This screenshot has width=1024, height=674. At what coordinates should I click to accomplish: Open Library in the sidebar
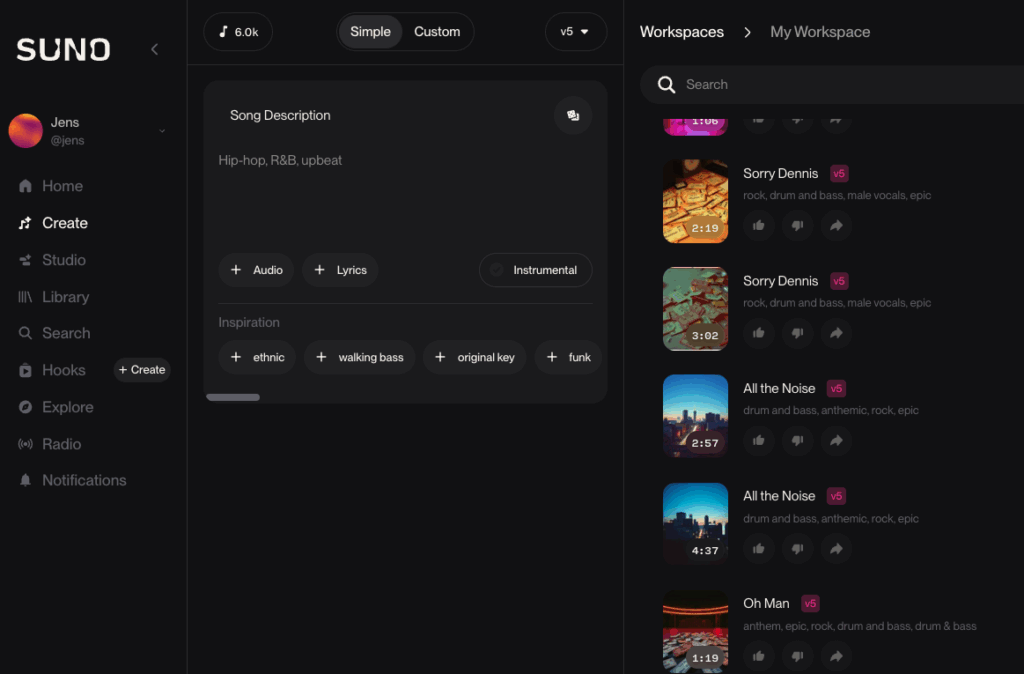65,297
